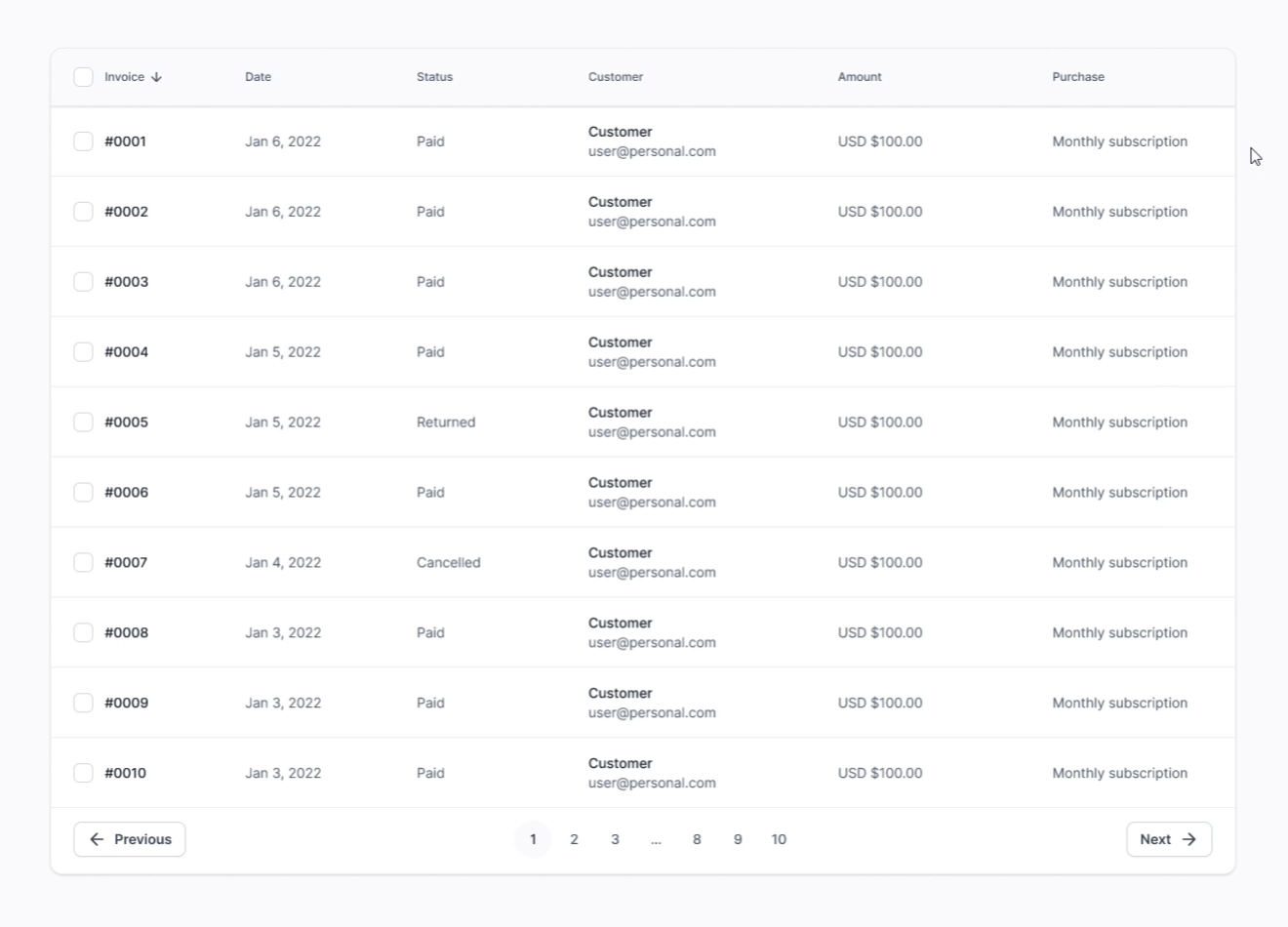Select the checkbox for invoice #0005

click(x=83, y=423)
